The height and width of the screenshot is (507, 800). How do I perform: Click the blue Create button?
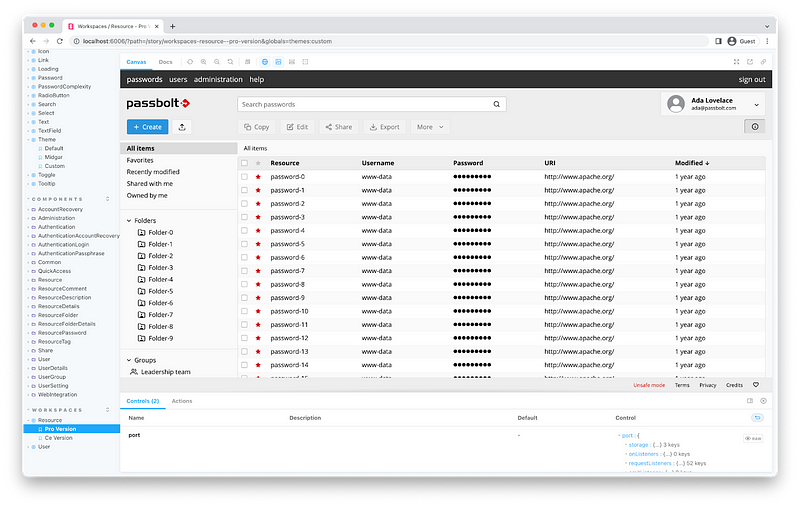[147, 127]
